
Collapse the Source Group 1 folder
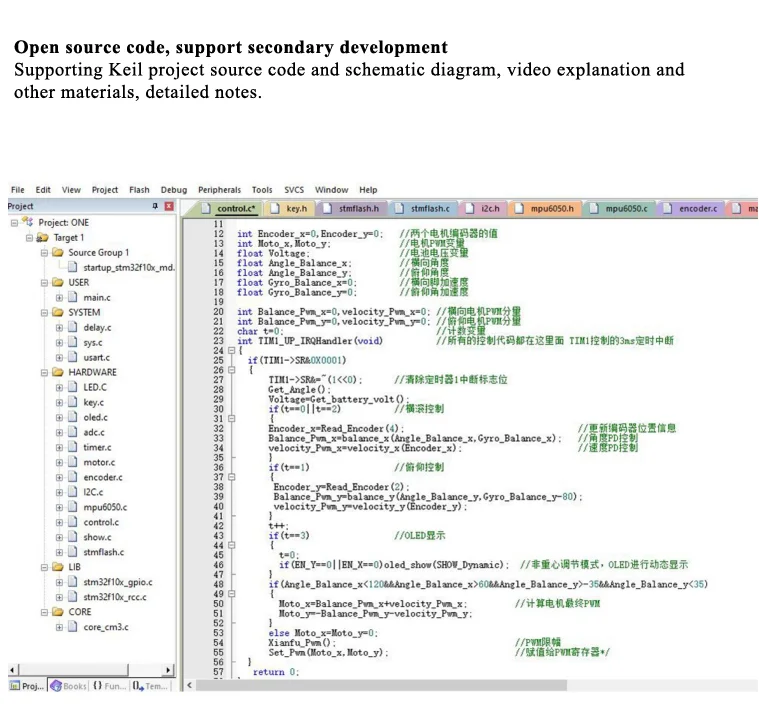pos(45,253)
